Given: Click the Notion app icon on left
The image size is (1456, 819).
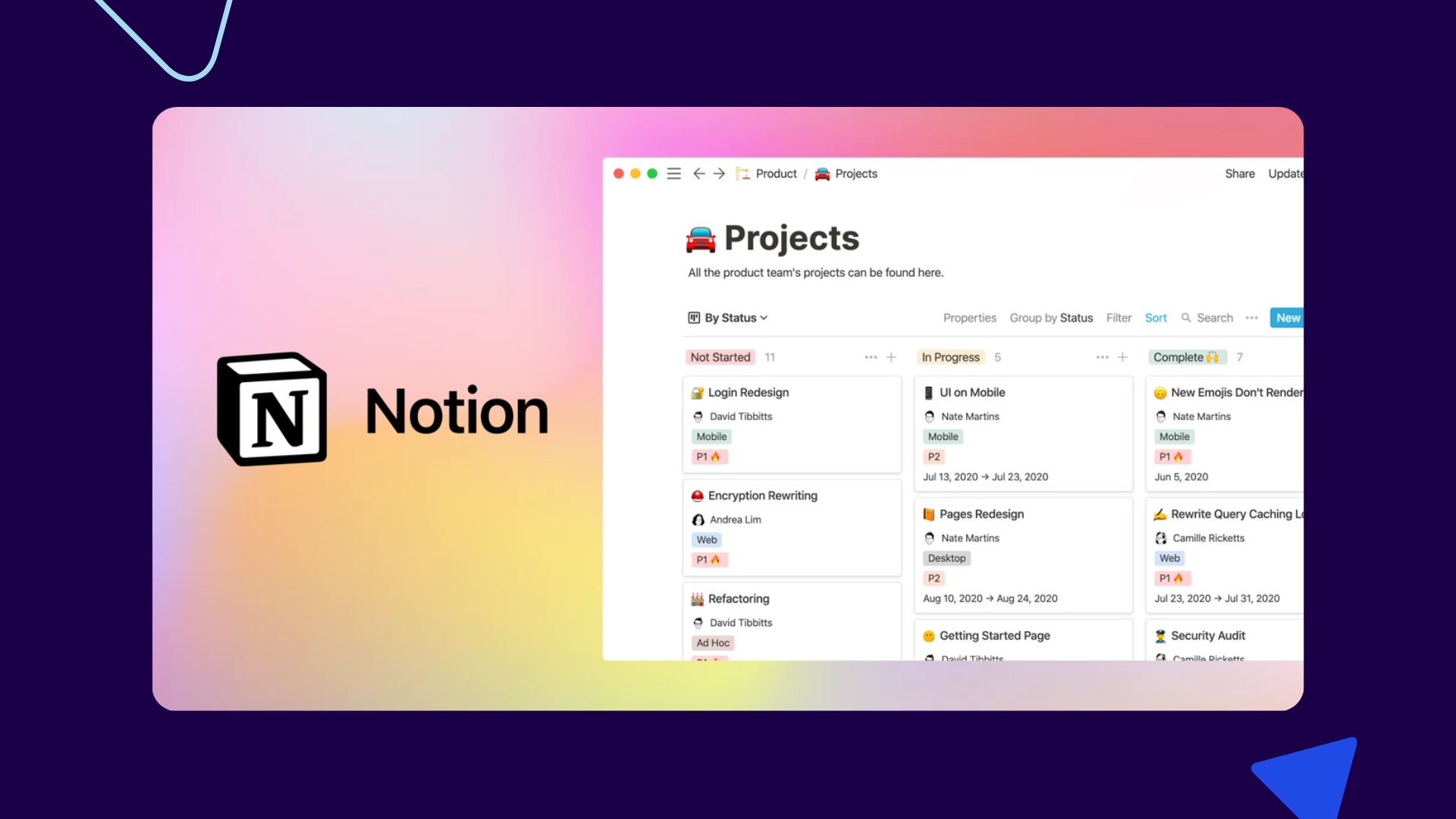Looking at the screenshot, I should tap(270, 409).
